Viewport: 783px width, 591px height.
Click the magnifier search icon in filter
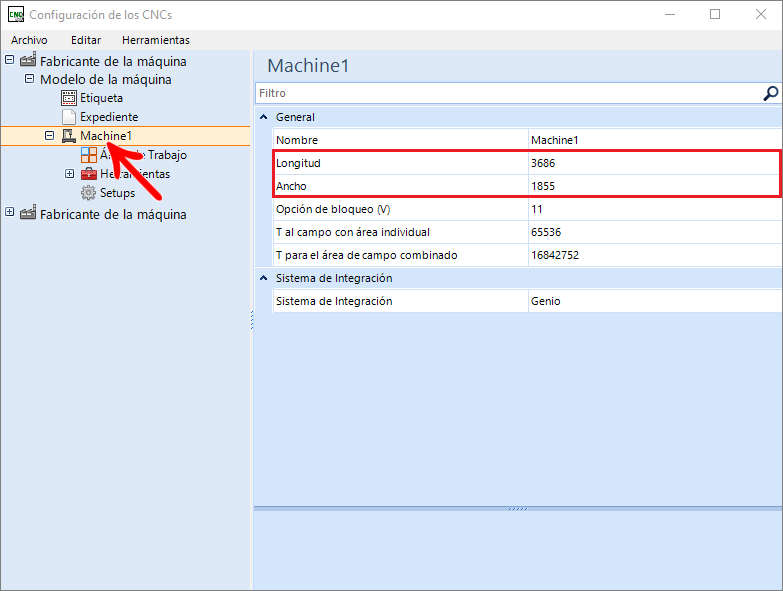771,93
